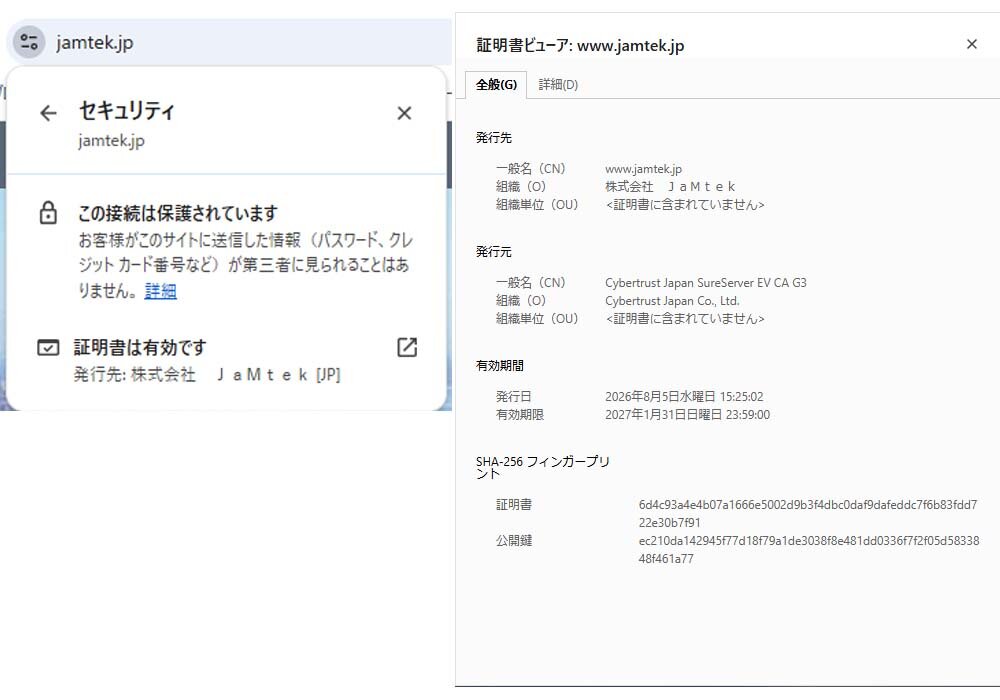Click the issue date 2026年8月5日 value
This screenshot has width=1000, height=700.
(x=684, y=397)
